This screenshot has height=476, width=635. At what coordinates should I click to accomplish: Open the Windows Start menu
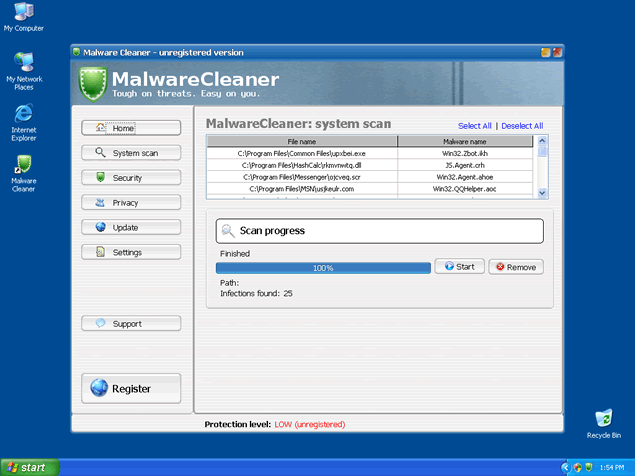29,467
